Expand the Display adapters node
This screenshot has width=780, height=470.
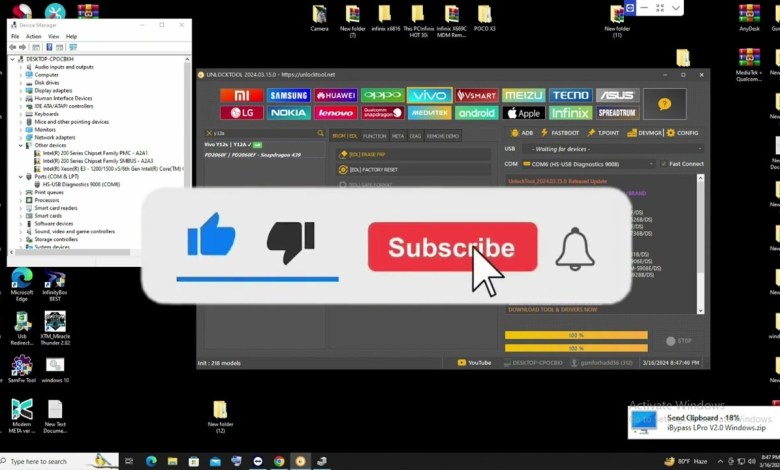click(x=20, y=91)
